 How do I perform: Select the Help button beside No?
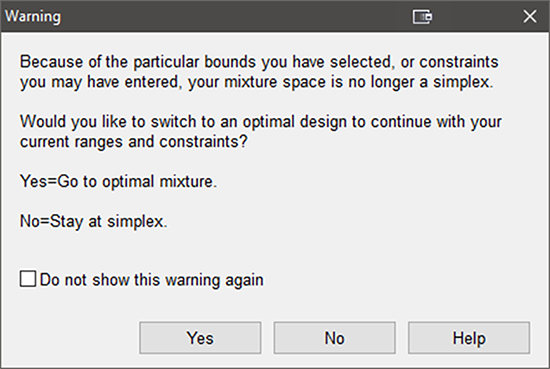[469, 338]
